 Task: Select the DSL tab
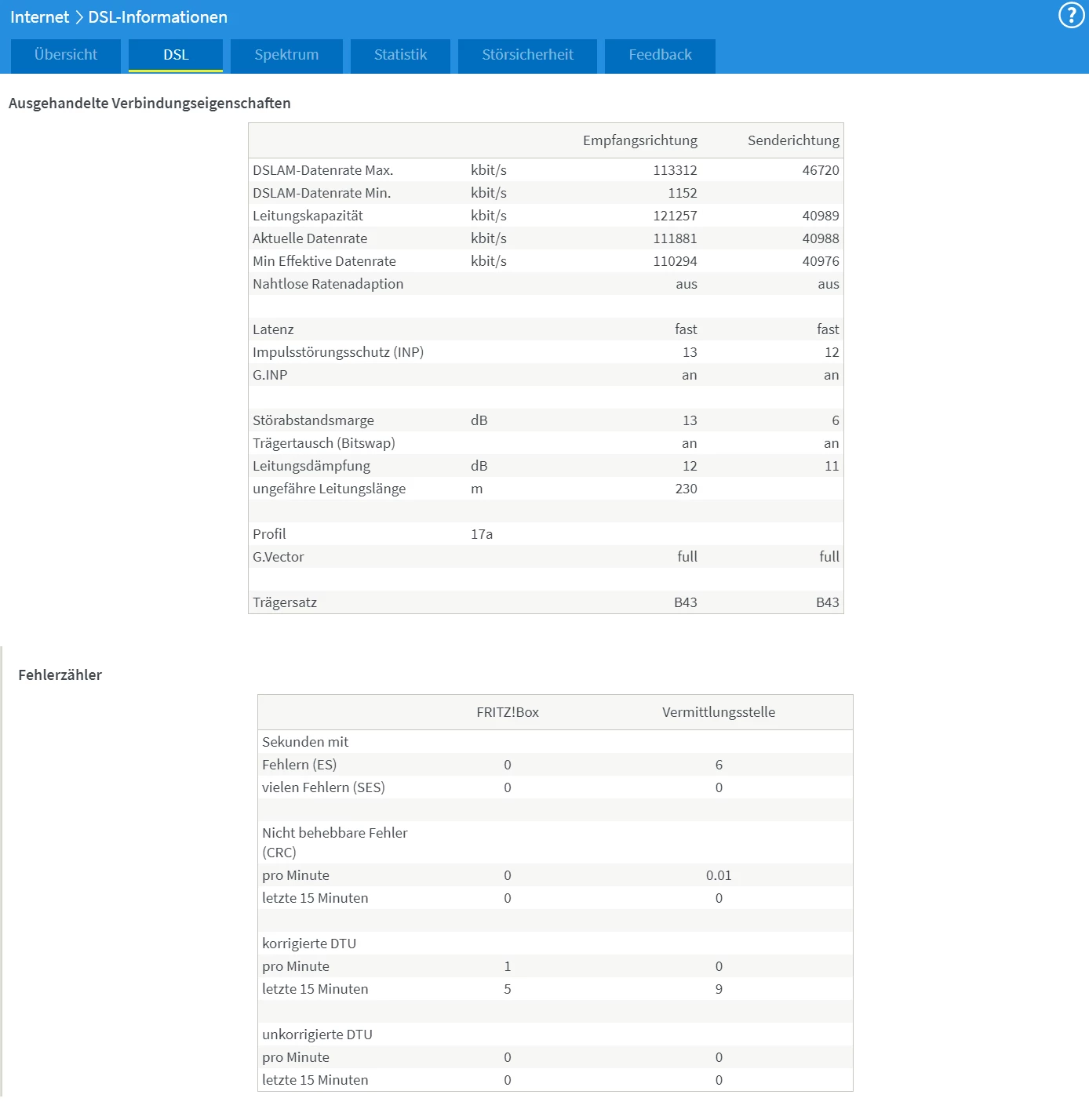(x=176, y=55)
